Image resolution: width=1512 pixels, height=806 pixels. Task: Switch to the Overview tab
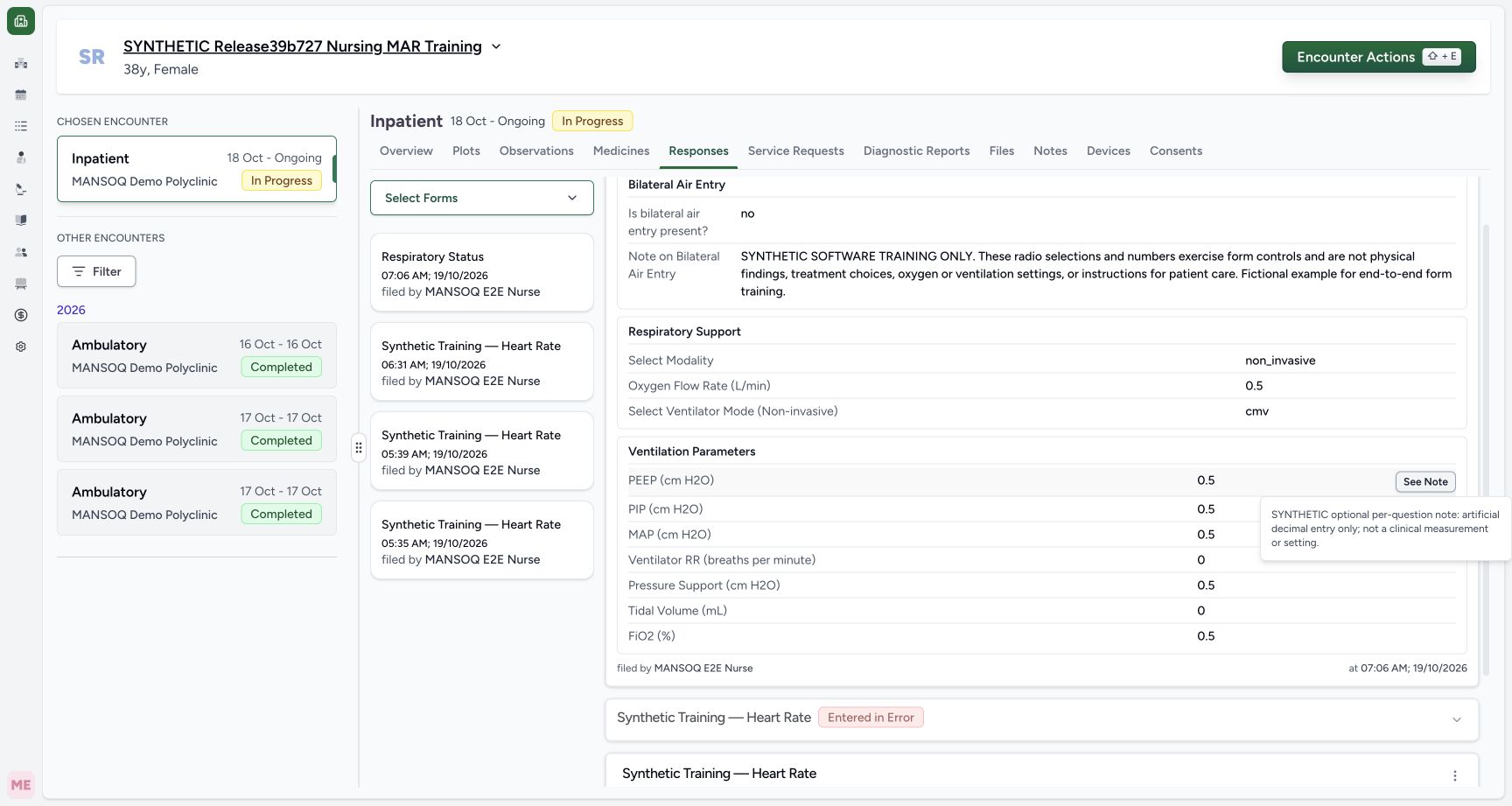(x=406, y=151)
